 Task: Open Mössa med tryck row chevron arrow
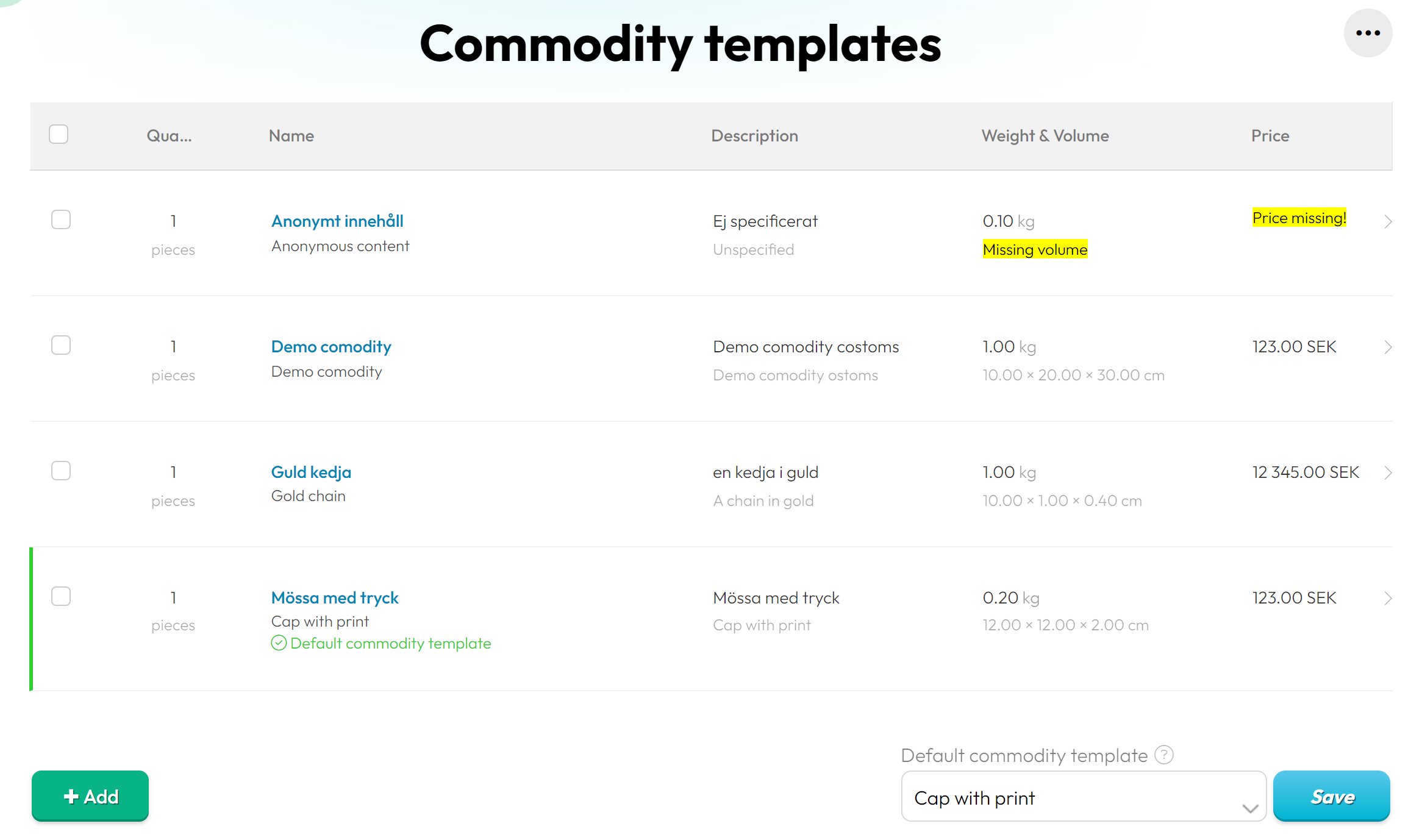point(1388,598)
